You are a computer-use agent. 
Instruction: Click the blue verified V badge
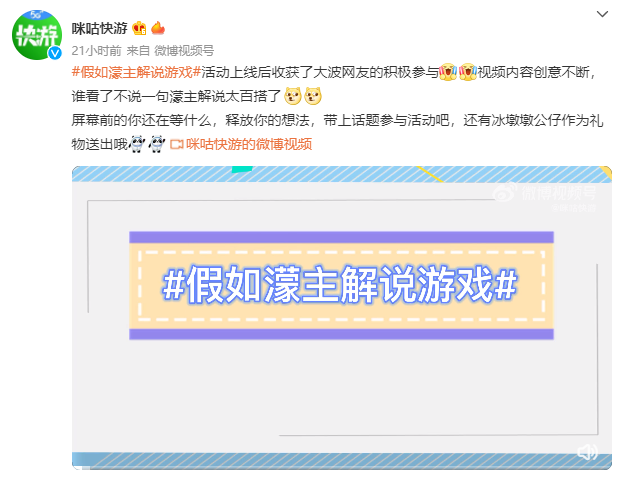(x=55, y=53)
